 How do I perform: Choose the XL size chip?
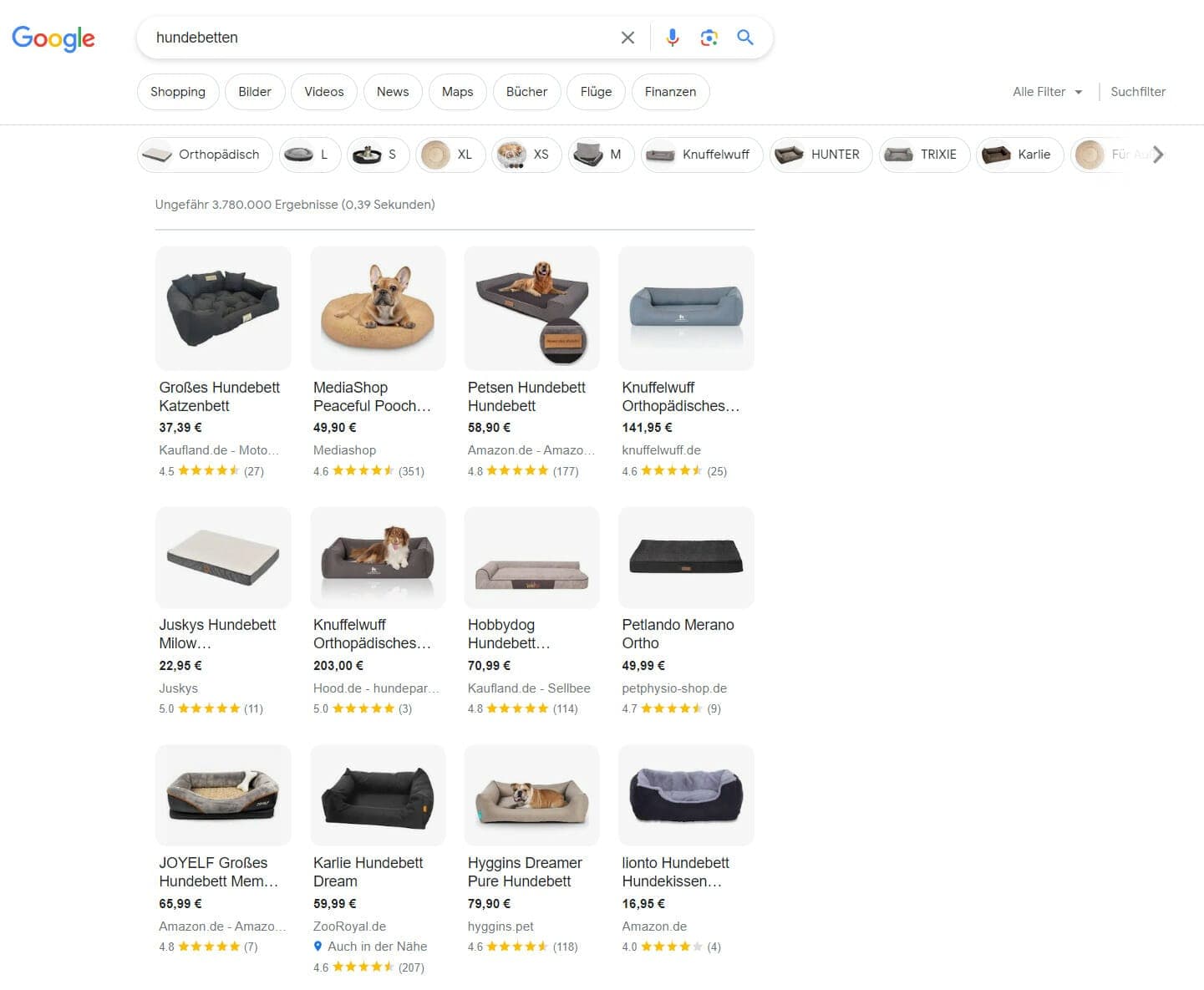[450, 155]
